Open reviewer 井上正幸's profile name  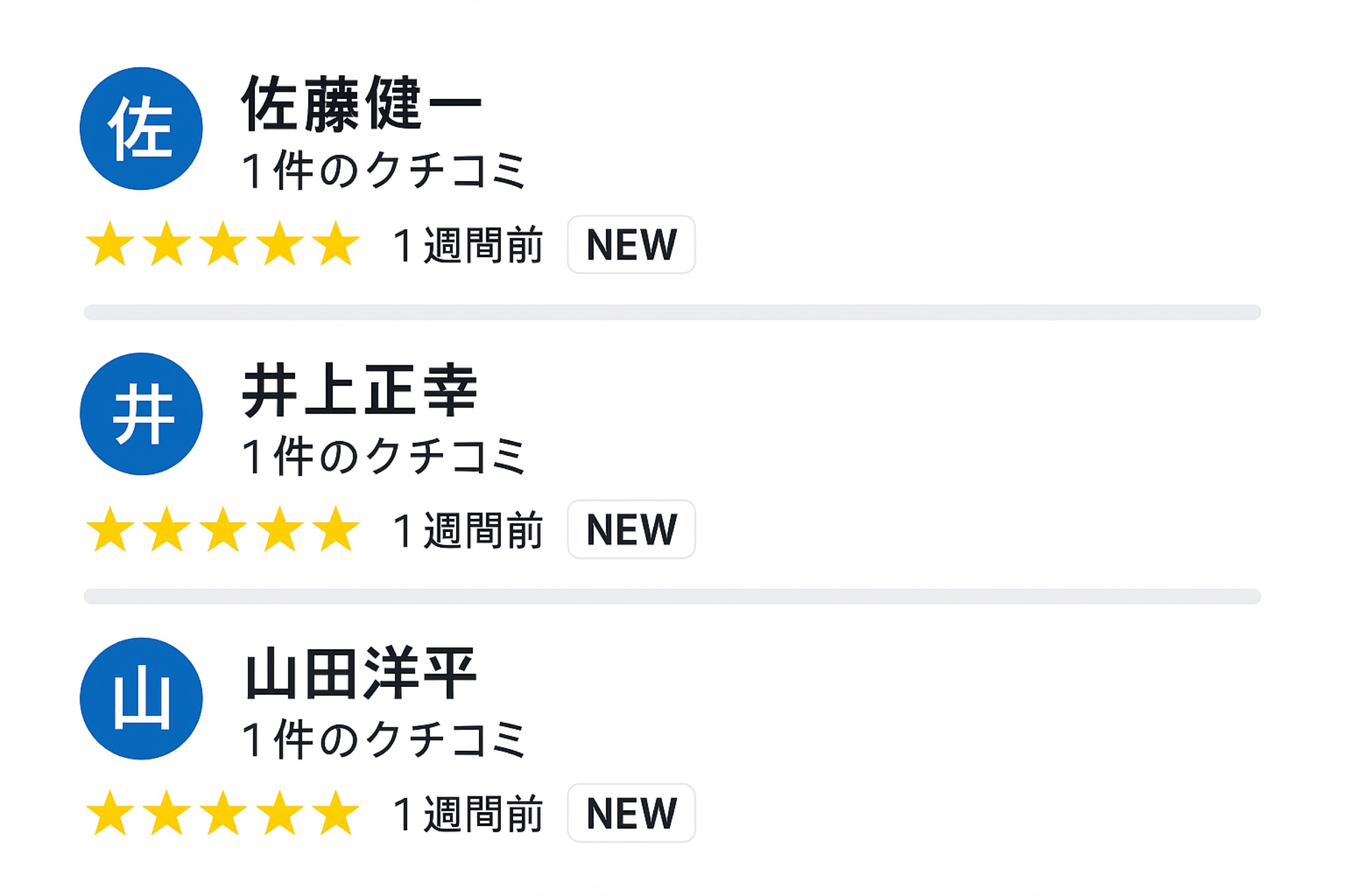[x=360, y=390]
